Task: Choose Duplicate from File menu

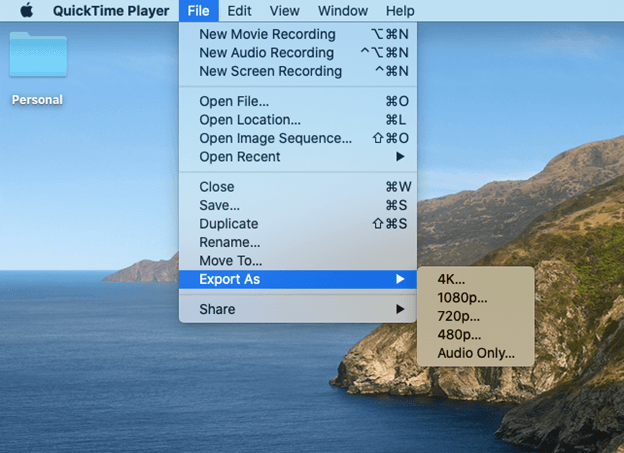Action: point(298,224)
